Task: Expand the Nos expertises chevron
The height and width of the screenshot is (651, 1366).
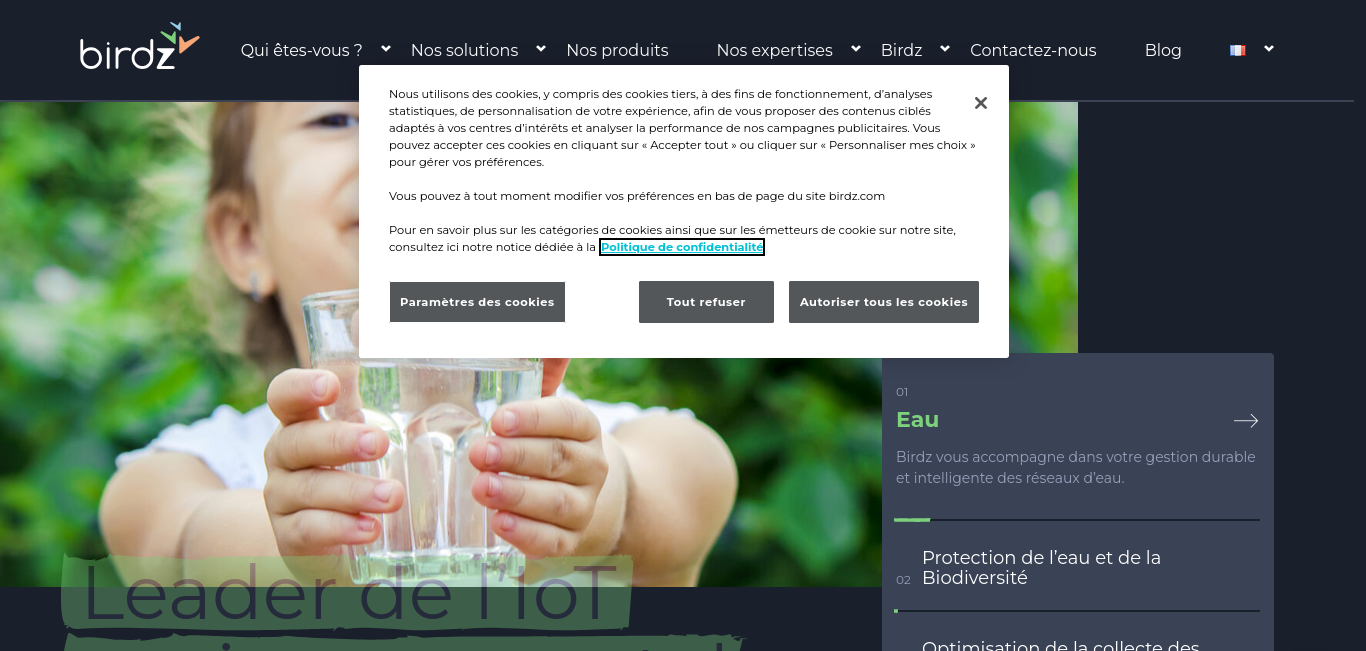Action: click(x=856, y=48)
